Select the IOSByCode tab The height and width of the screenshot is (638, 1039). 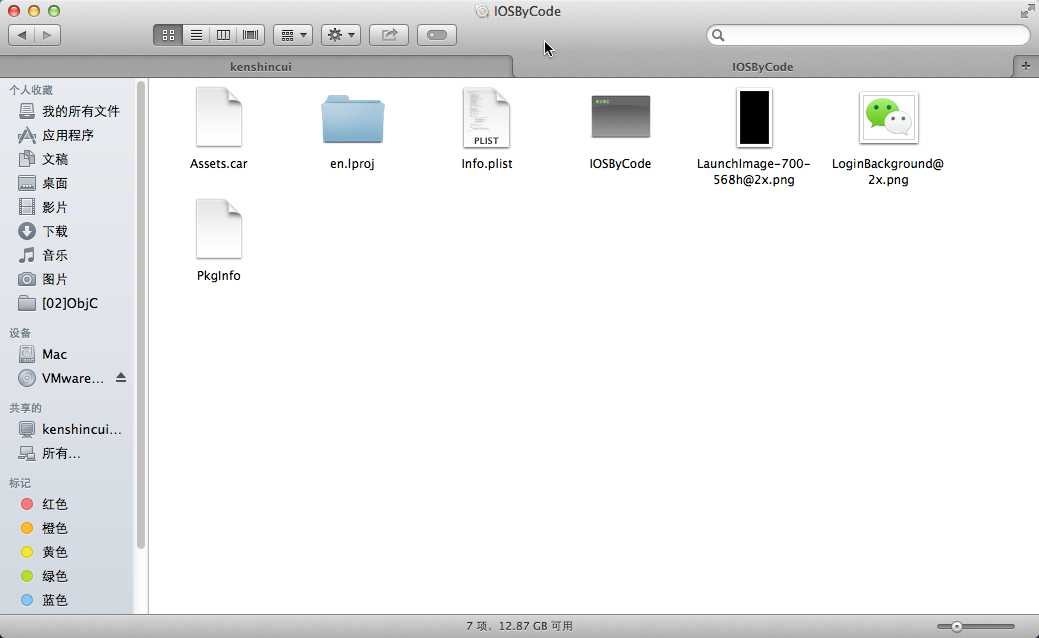763,66
